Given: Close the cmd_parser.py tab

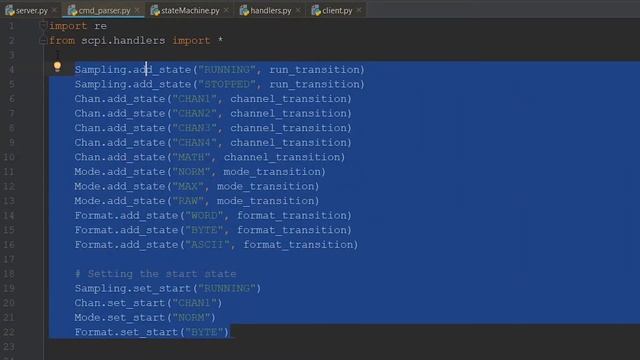Looking at the screenshot, I should coord(137,10).
